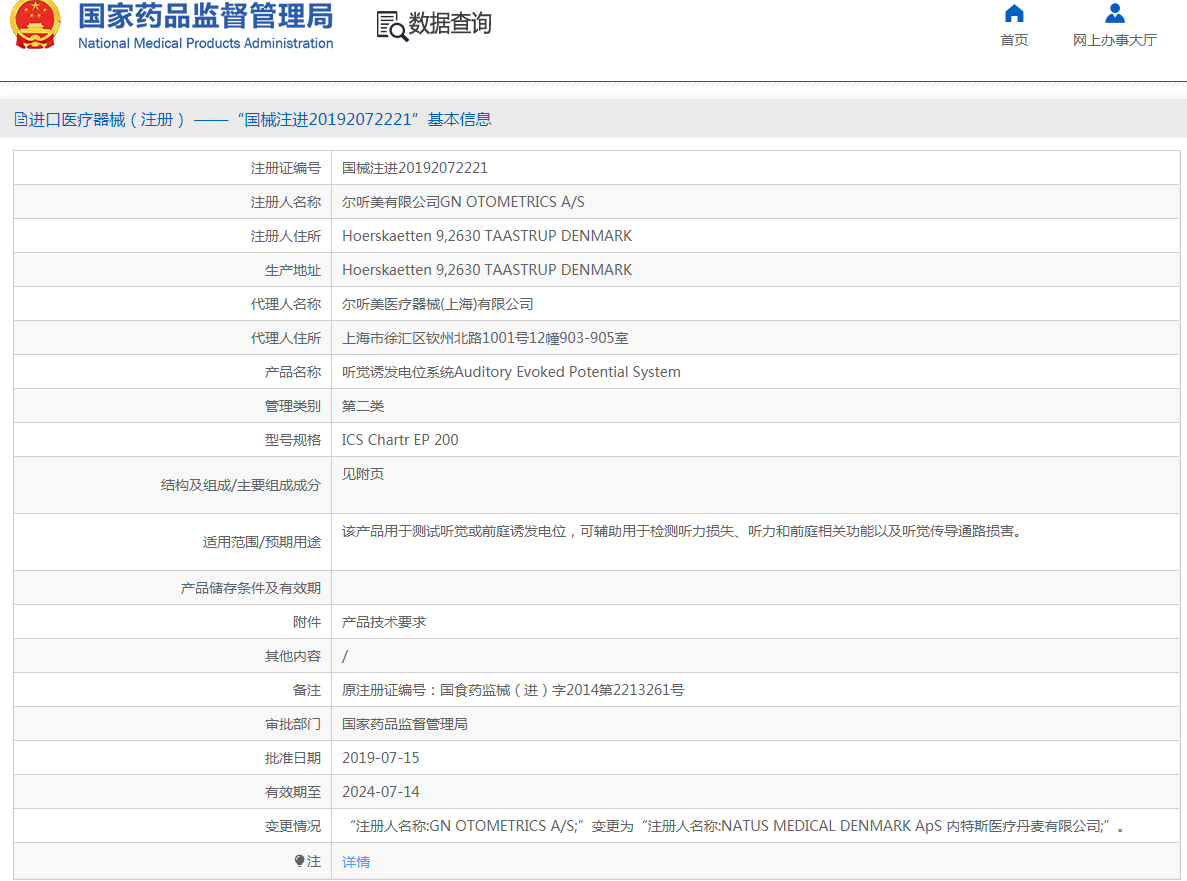The image size is (1187, 881).
Task: Select registration number value 国械注进20192072221
Action: tap(414, 168)
